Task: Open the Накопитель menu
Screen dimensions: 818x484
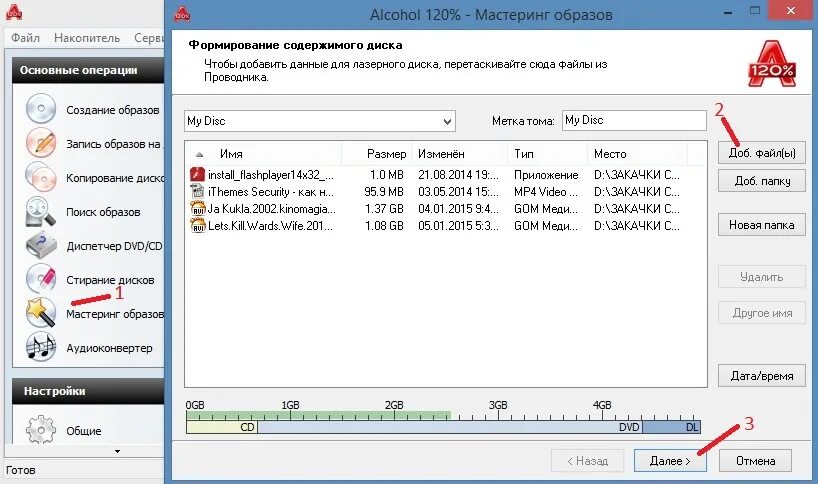Action: (x=87, y=38)
